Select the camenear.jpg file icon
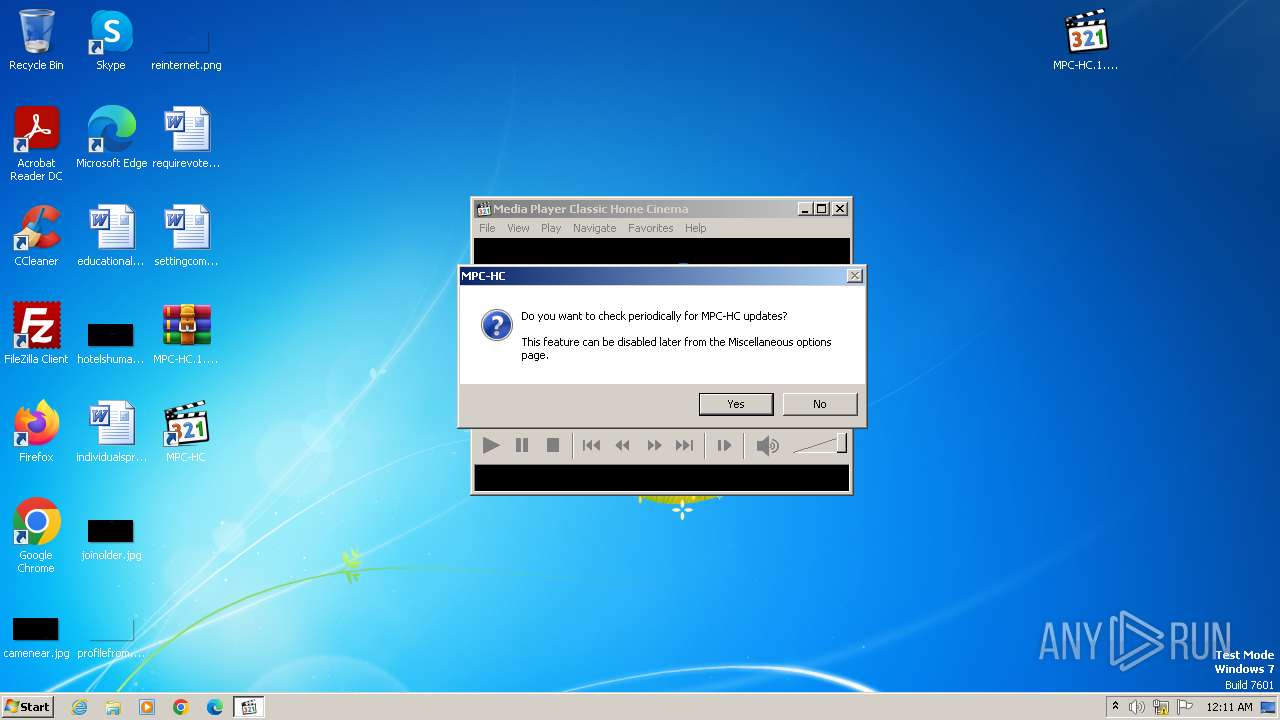This screenshot has width=1280, height=720. click(x=36, y=636)
